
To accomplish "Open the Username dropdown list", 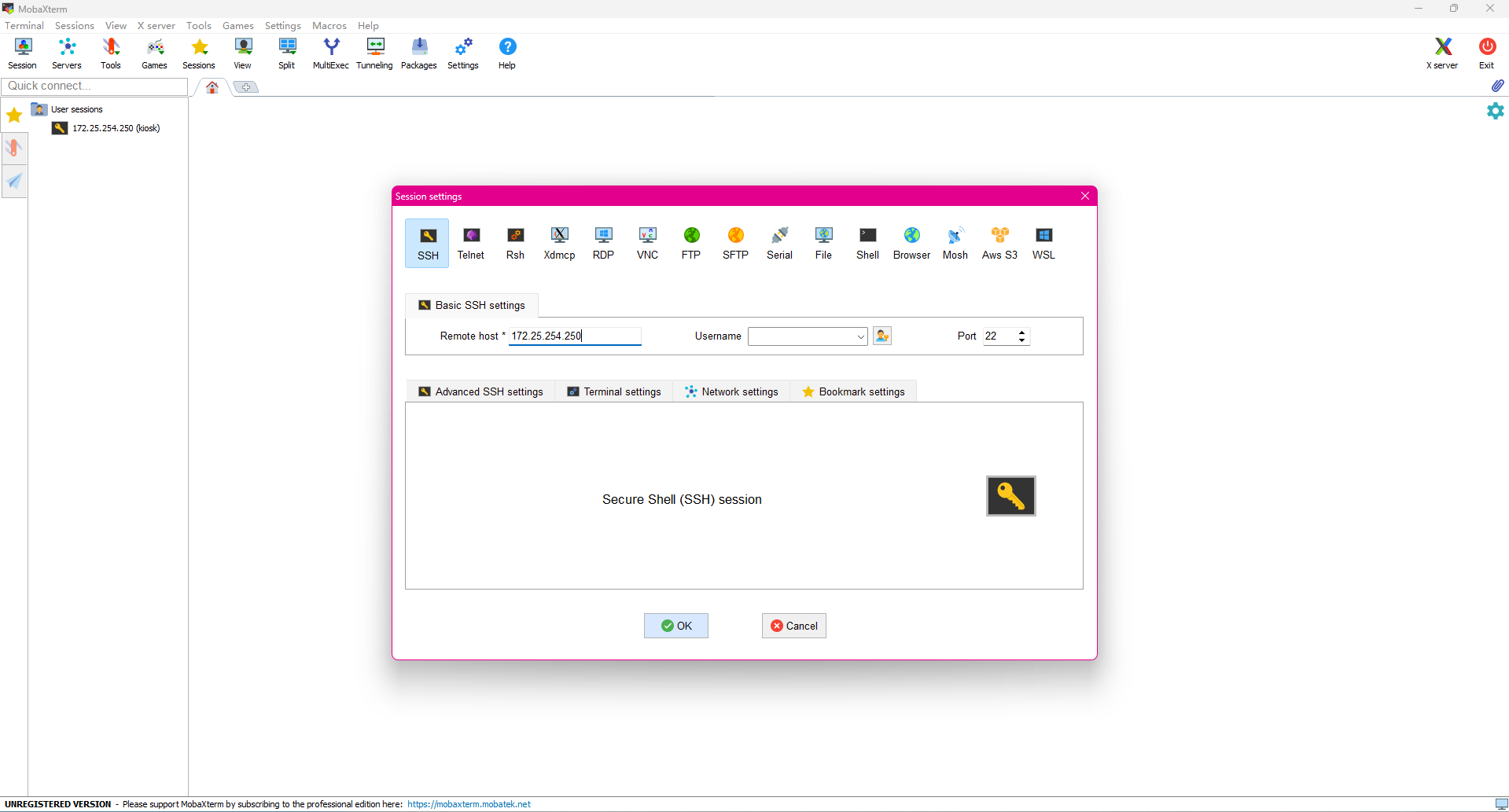I will point(860,336).
